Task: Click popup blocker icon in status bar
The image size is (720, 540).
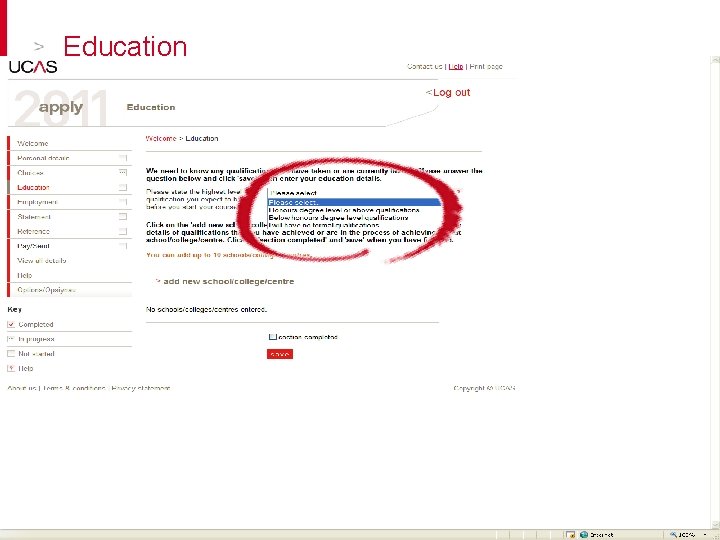Action: (x=570, y=534)
